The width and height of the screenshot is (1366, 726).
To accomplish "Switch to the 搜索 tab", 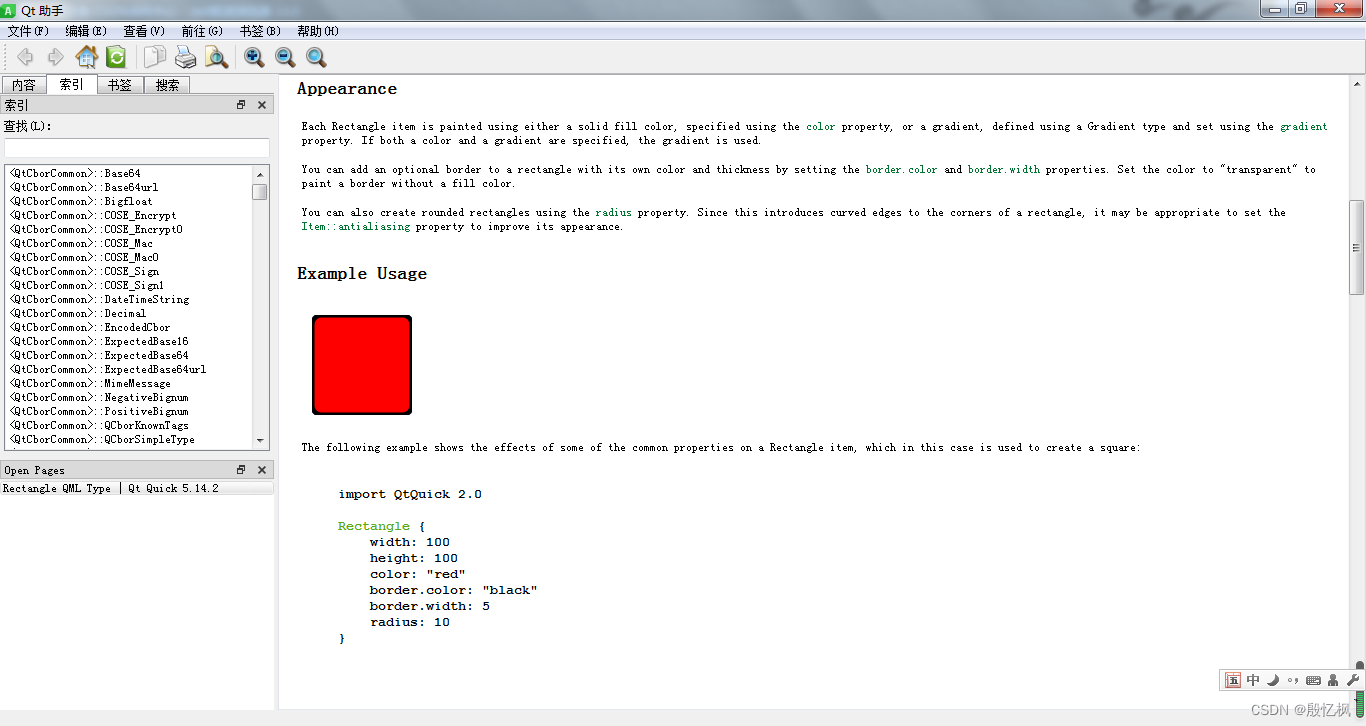I will (x=166, y=84).
